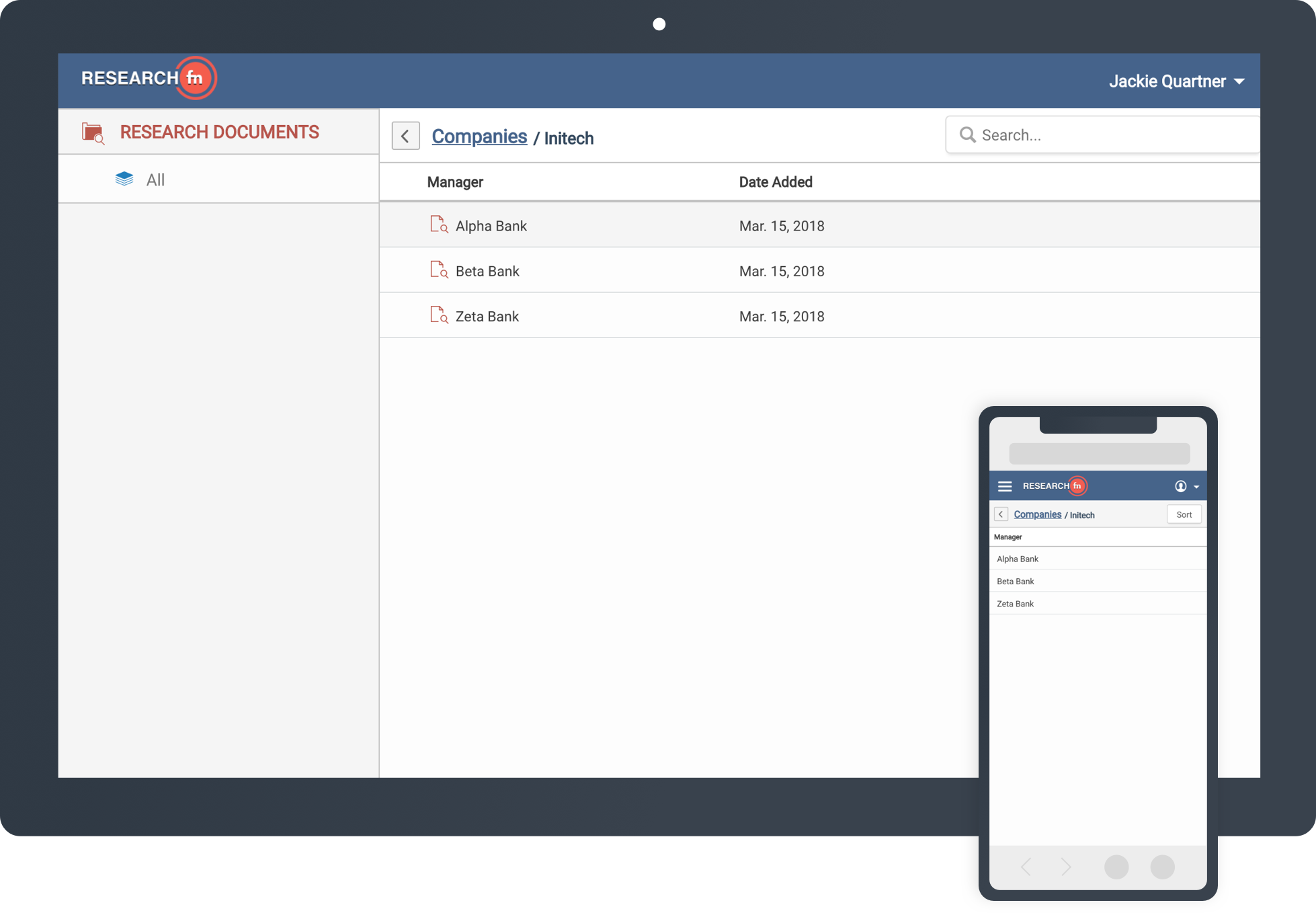This screenshot has width=1316, height=913.
Task: Open the hamburger menu on the phone screen
Action: point(1005,485)
